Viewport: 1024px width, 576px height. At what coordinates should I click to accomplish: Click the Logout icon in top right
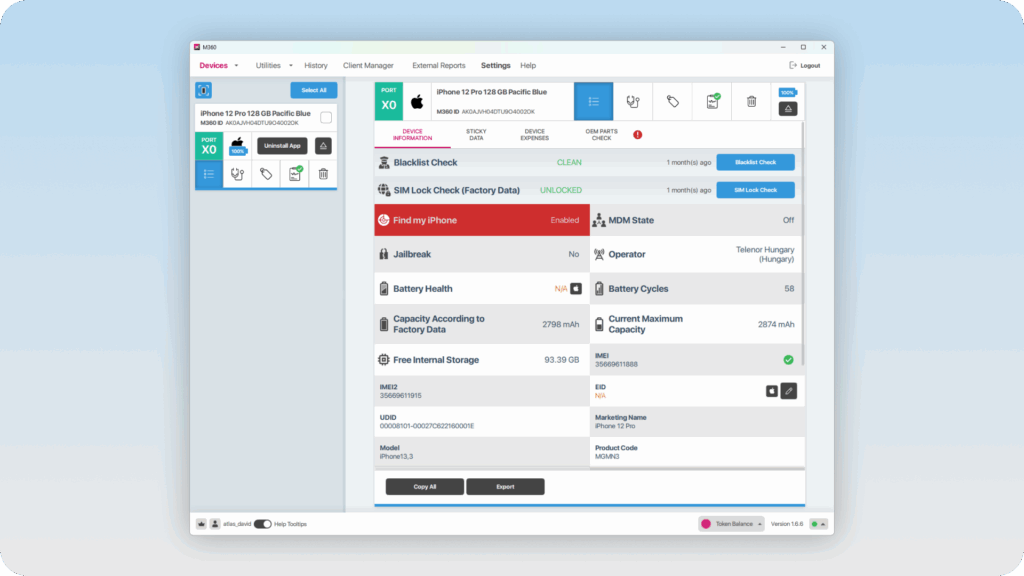tap(793, 65)
